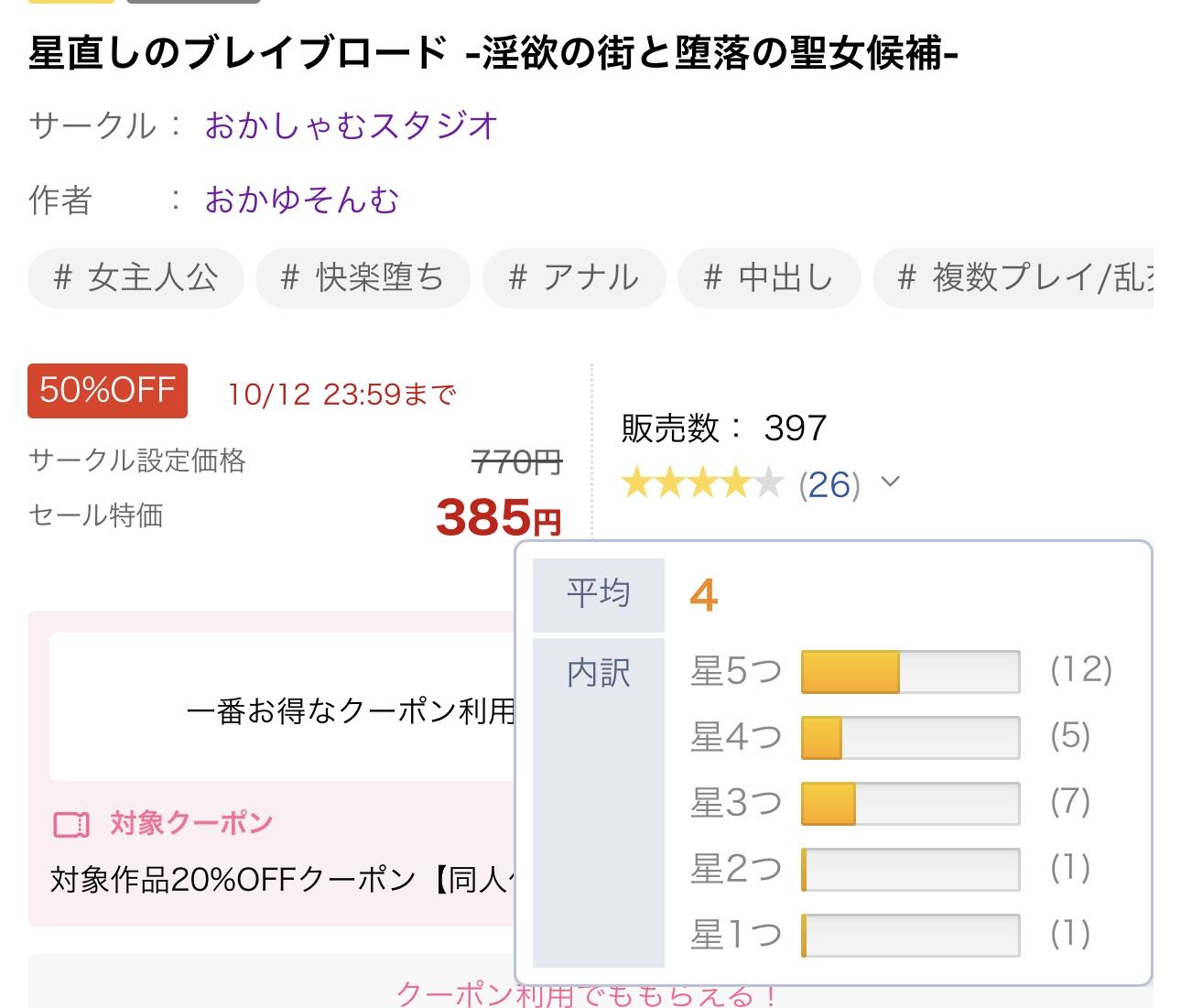Select the 中出し tag
This screenshot has width=1181, height=1008.
(x=769, y=277)
